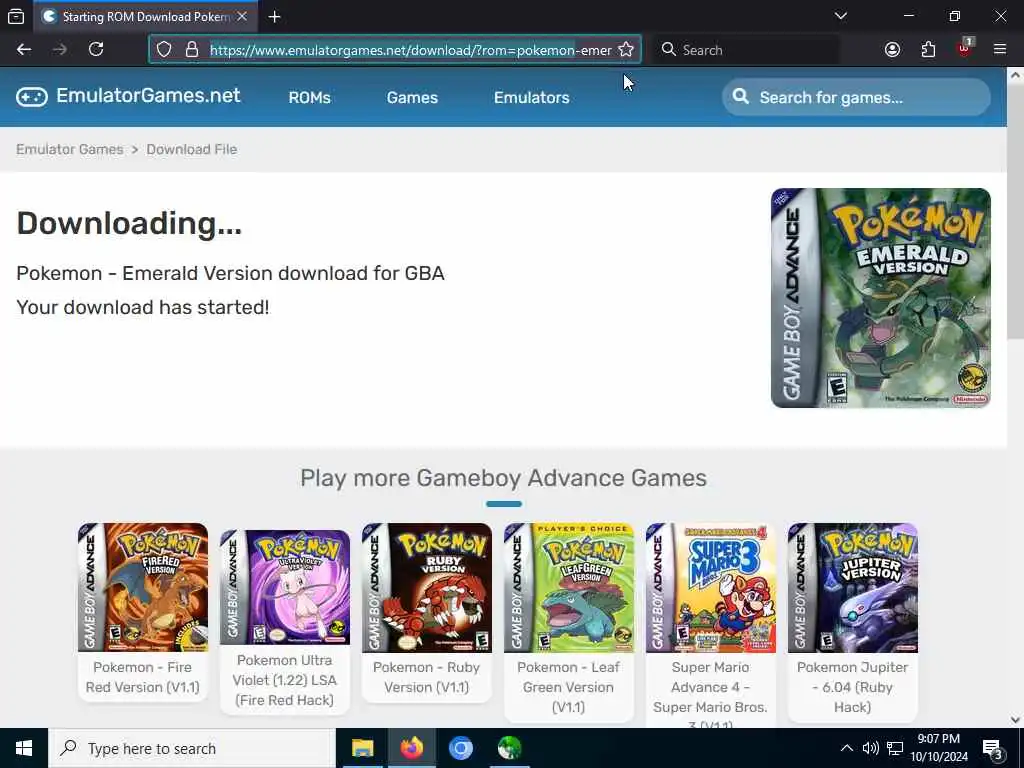The width and height of the screenshot is (1024, 768).
Task: Click the taskbar Type here to search box
Action: (x=191, y=748)
